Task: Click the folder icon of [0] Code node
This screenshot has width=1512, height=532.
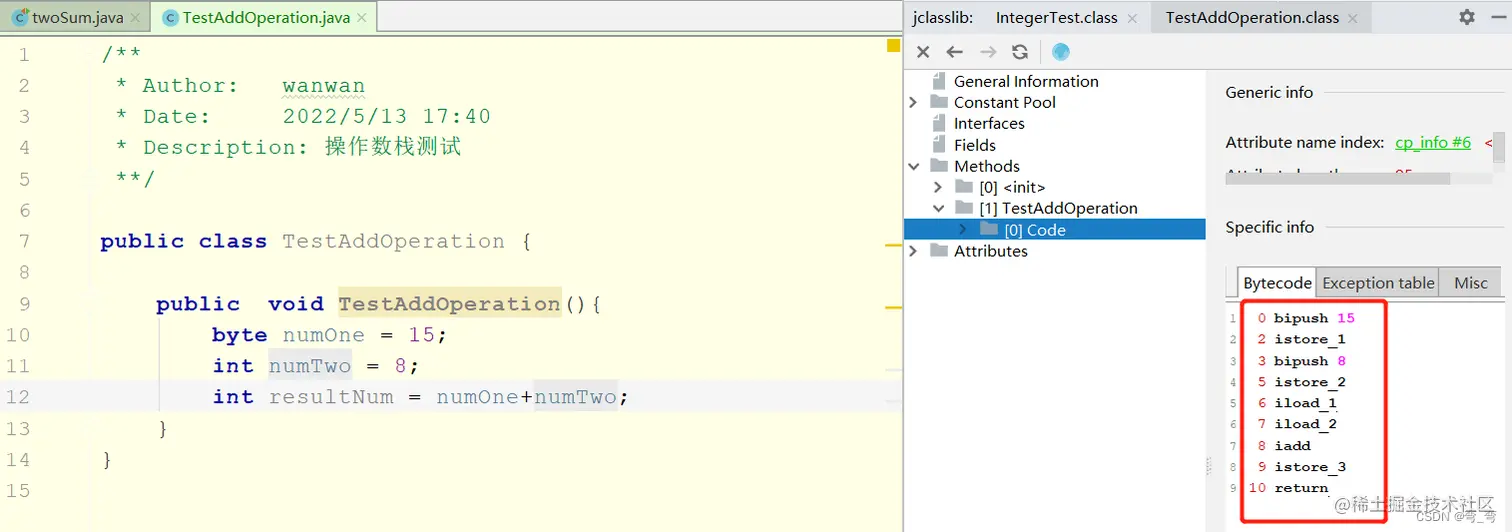Action: (988, 230)
